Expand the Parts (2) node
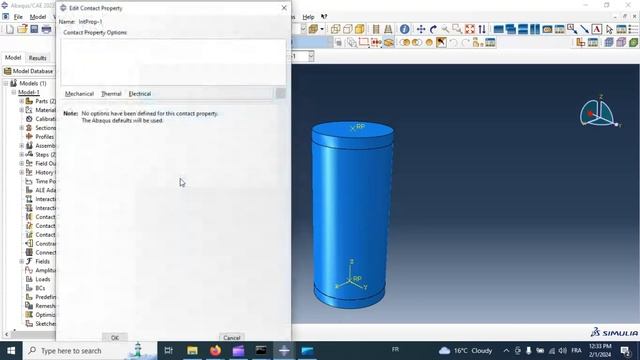The height and width of the screenshot is (360, 640). [x=22, y=101]
